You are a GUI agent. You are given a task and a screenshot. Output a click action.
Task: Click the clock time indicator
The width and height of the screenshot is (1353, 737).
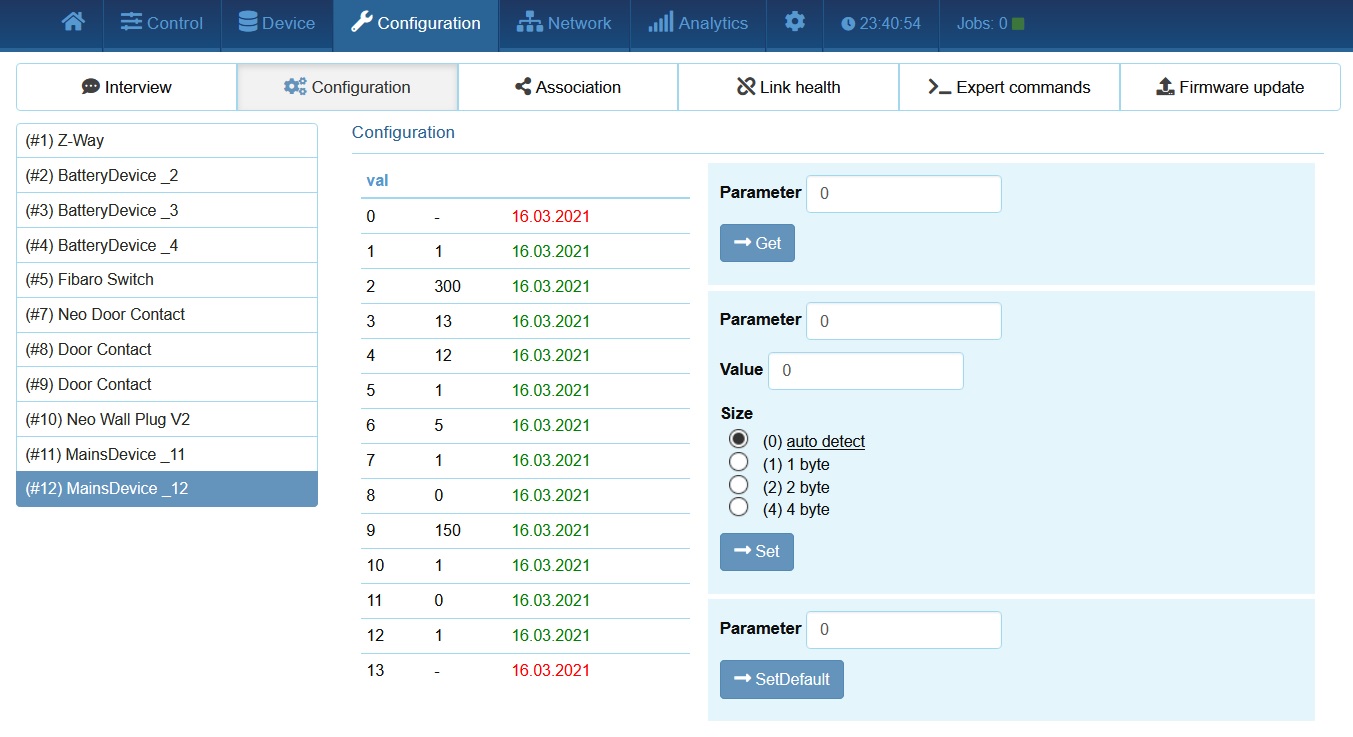tap(880, 23)
